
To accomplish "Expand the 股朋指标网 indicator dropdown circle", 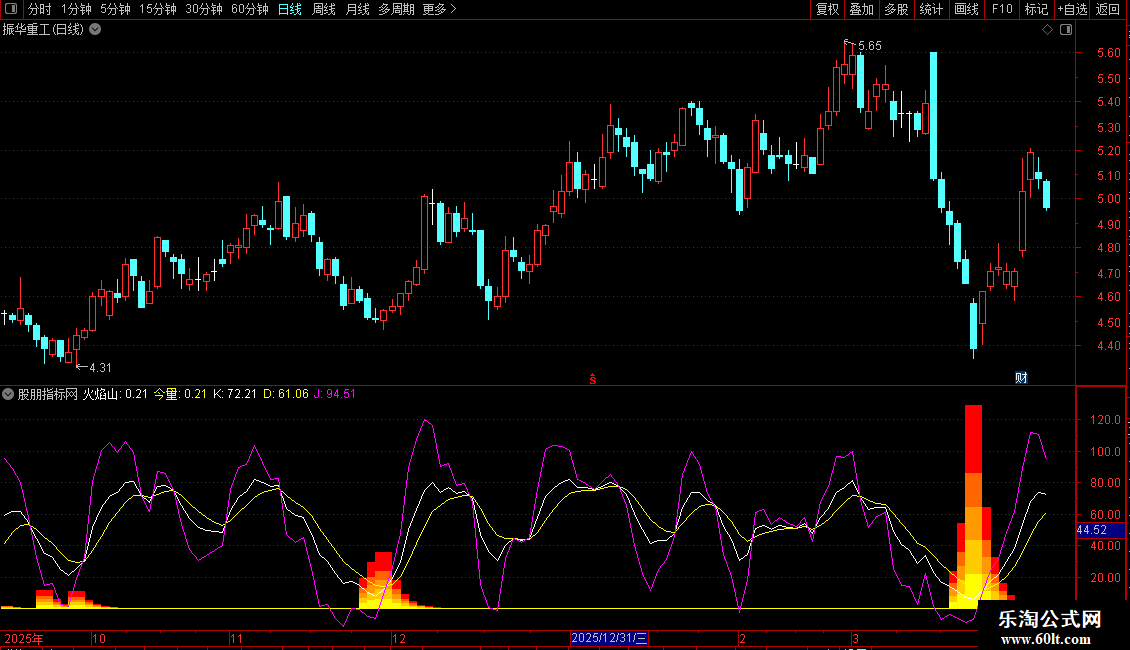I will [8, 394].
